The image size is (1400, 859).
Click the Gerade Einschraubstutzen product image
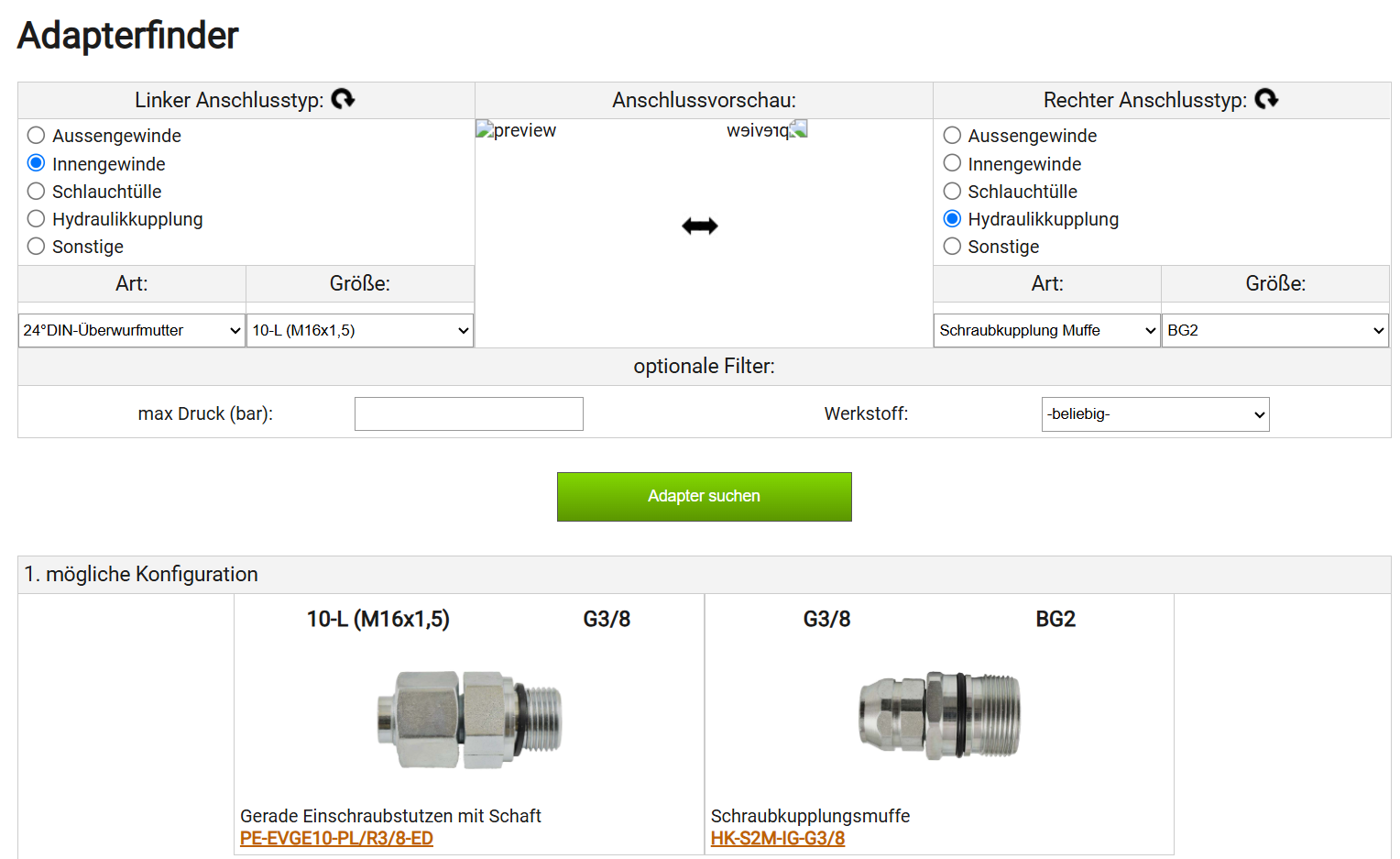coord(469,719)
